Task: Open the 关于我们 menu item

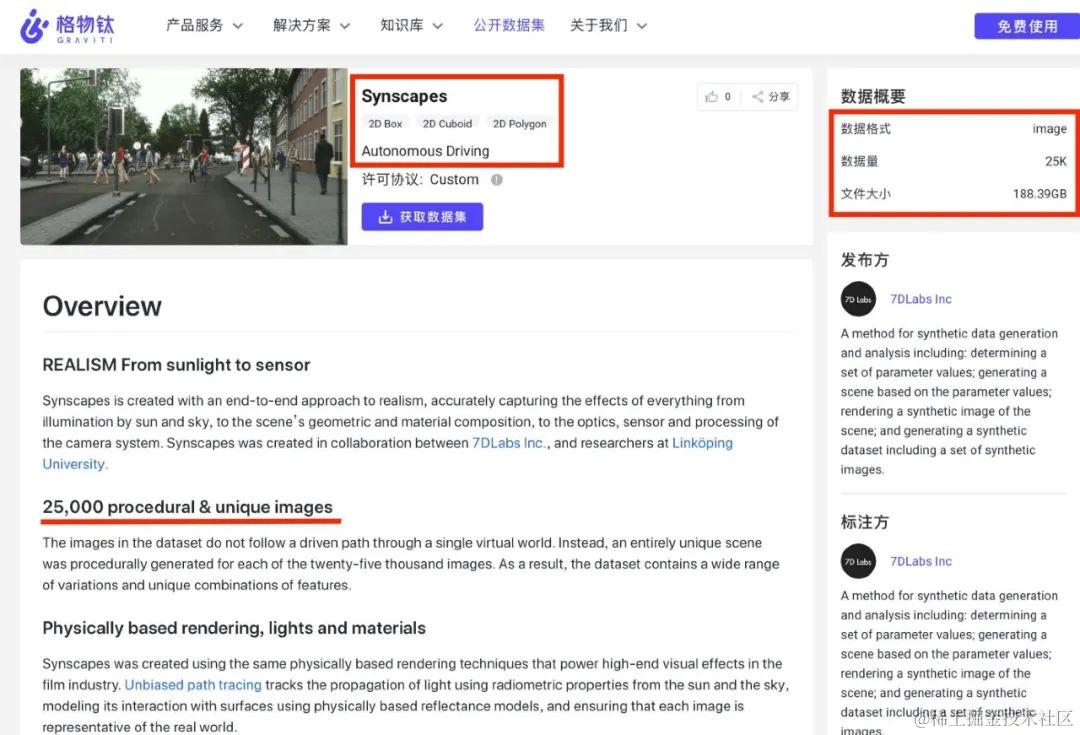Action: (599, 25)
